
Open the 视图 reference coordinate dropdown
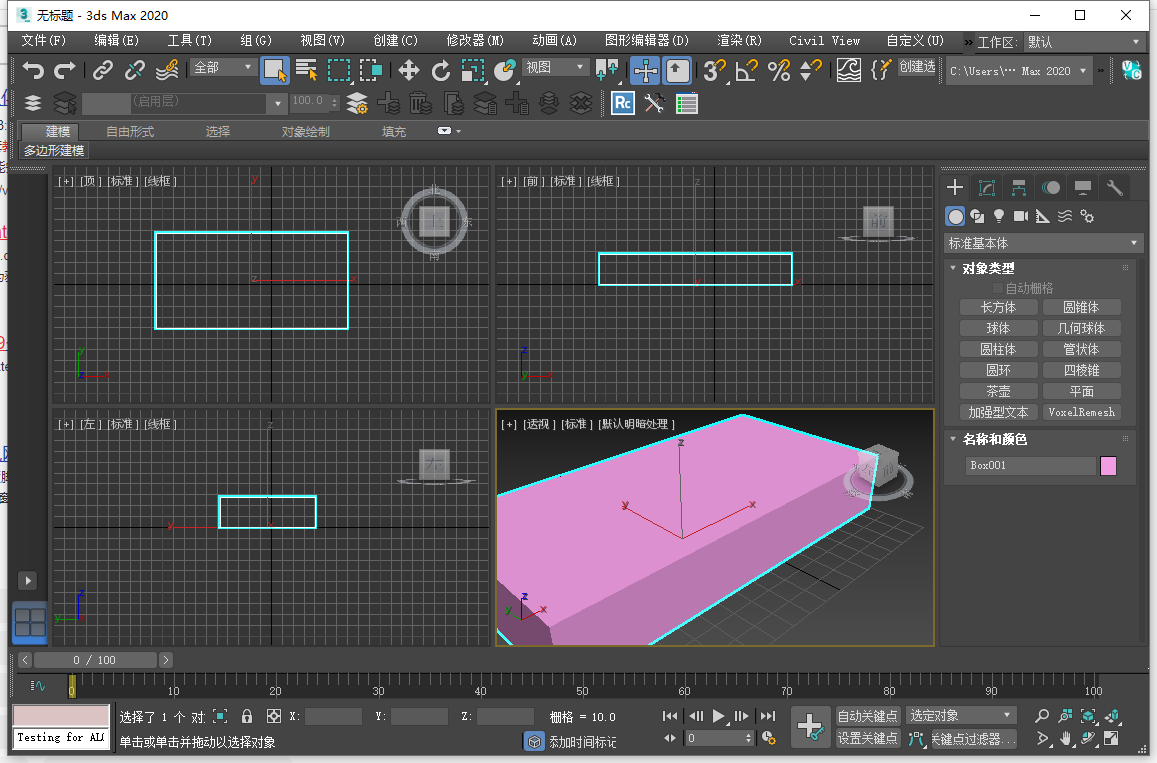click(555, 67)
